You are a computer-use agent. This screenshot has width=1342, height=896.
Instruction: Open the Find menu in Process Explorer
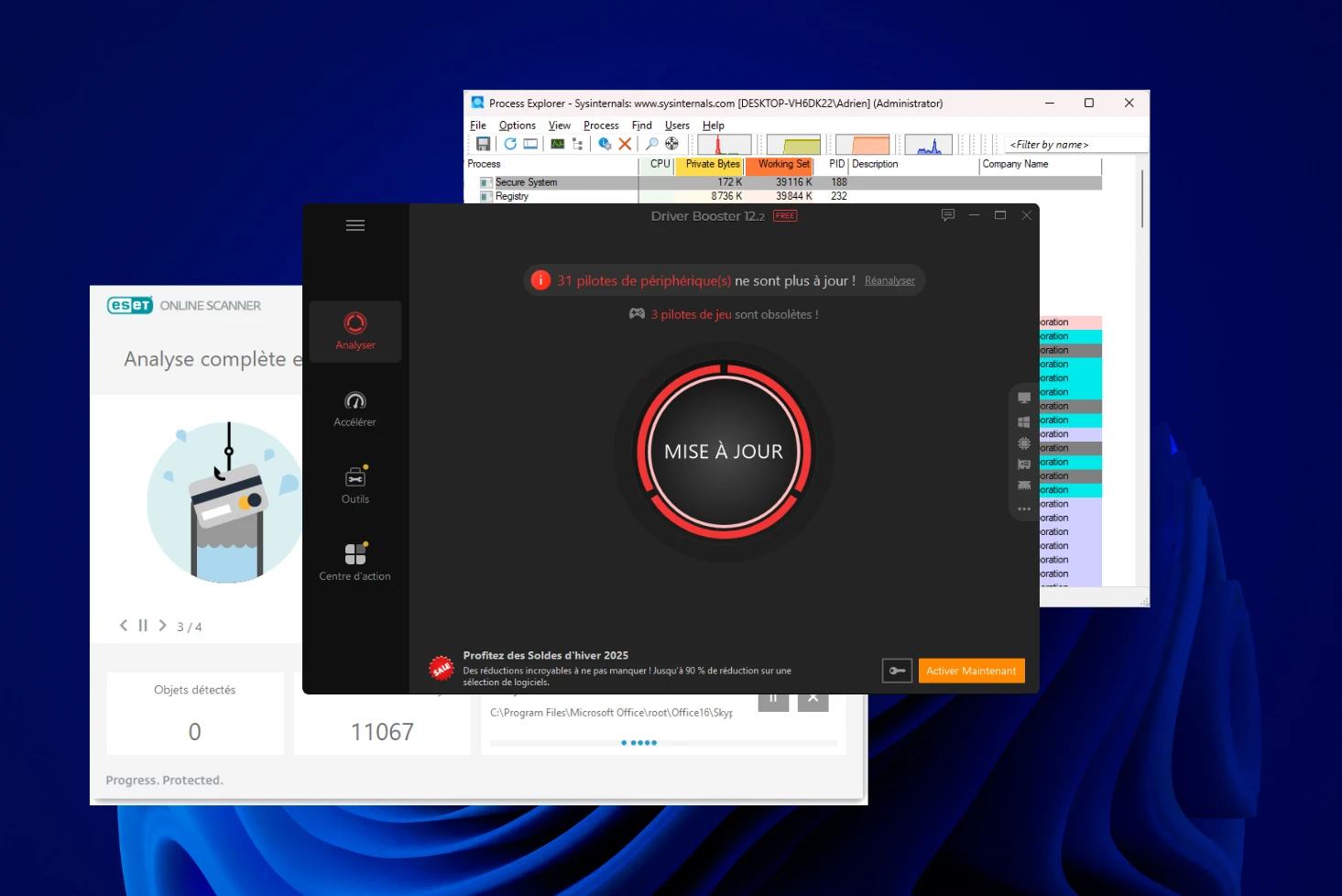coord(641,126)
